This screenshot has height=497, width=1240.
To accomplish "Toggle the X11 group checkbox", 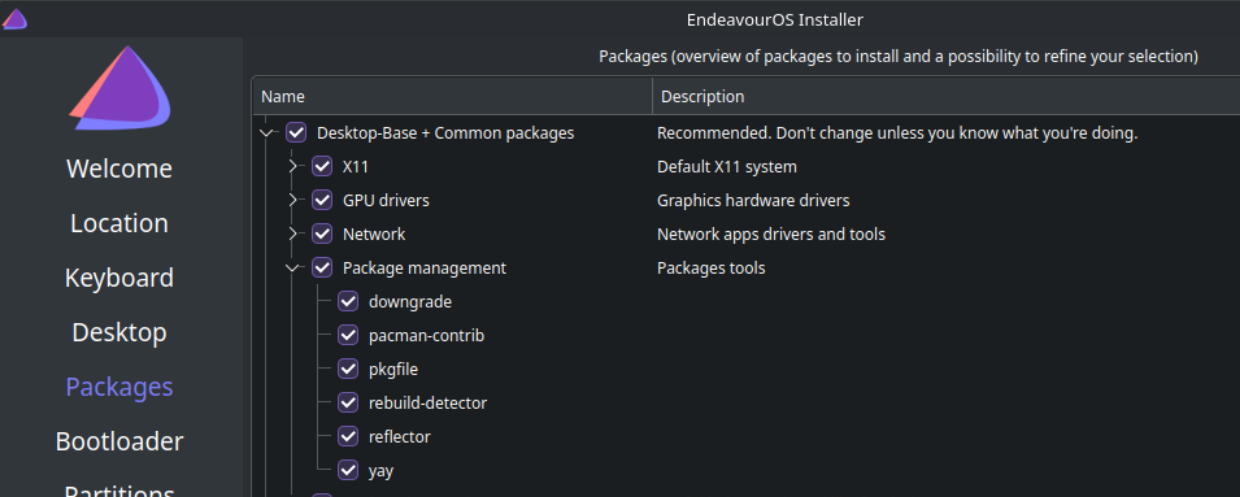I will [x=322, y=167].
